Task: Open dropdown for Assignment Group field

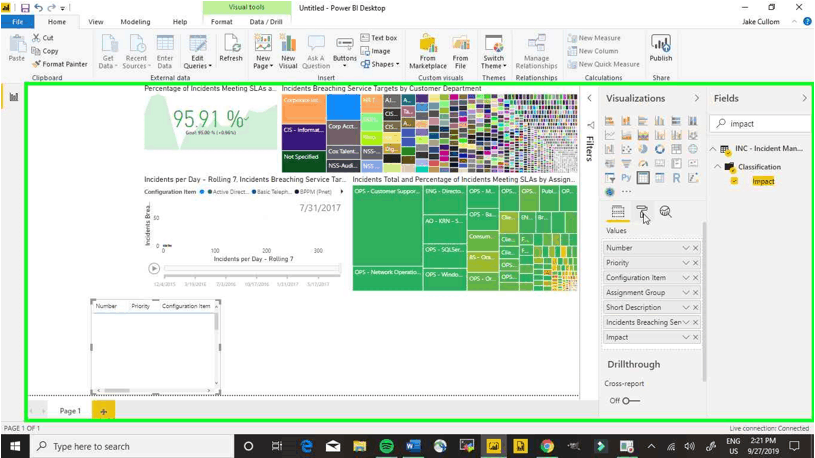Action: (x=686, y=293)
